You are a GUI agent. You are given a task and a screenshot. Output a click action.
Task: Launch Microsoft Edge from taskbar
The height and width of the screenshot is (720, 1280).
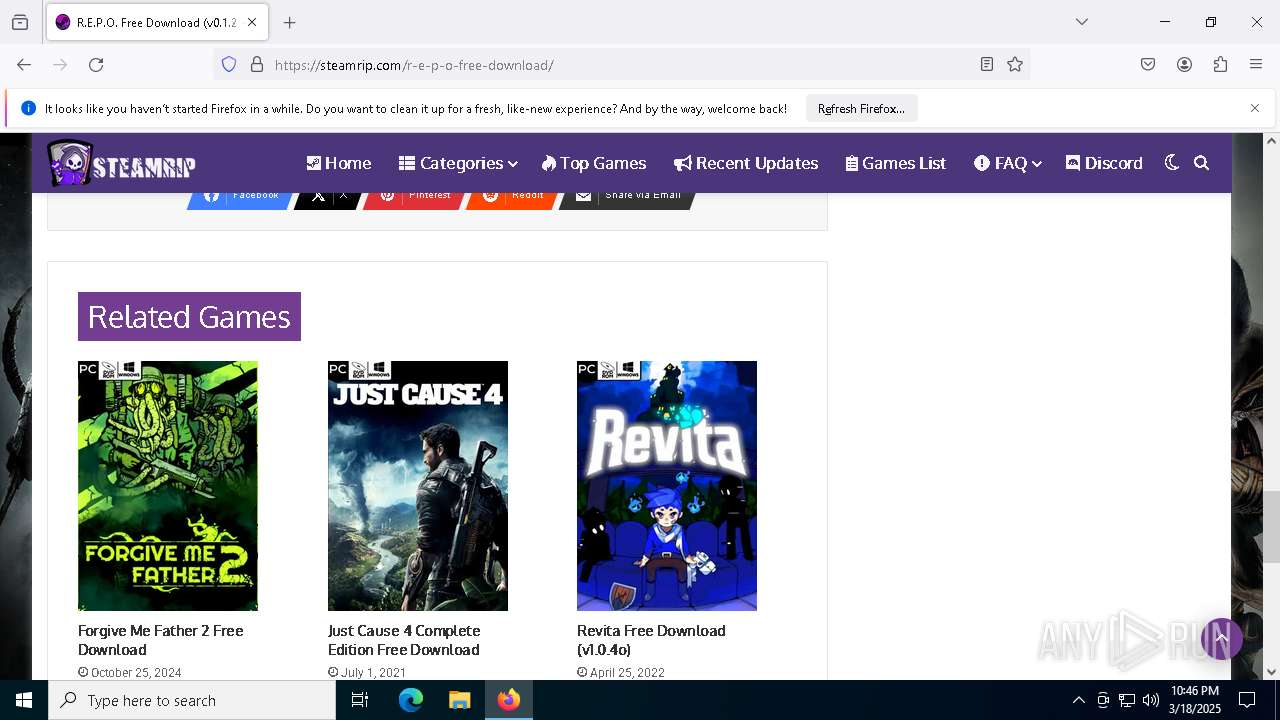[x=411, y=700]
